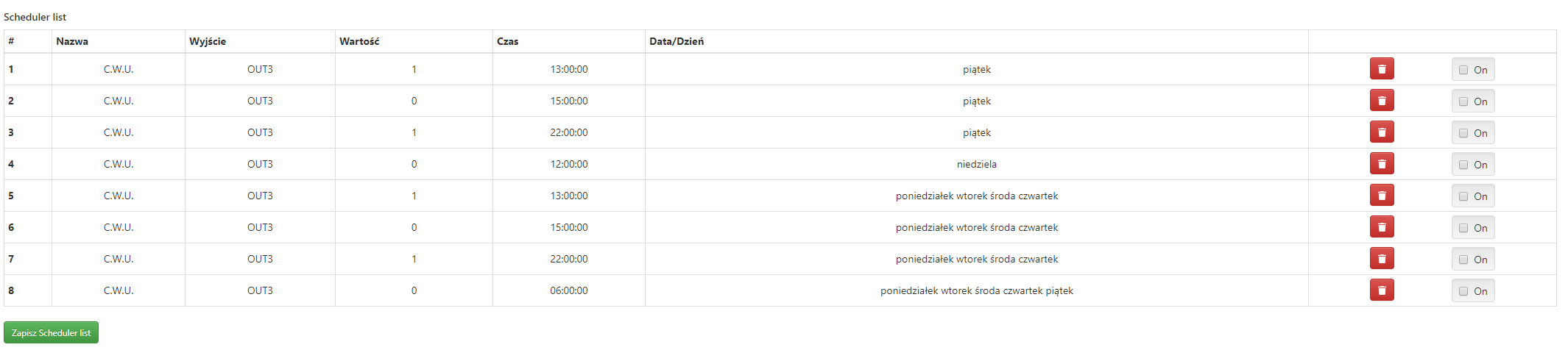Toggle On checkbox for row 2
1568x361 pixels.
[1463, 101]
